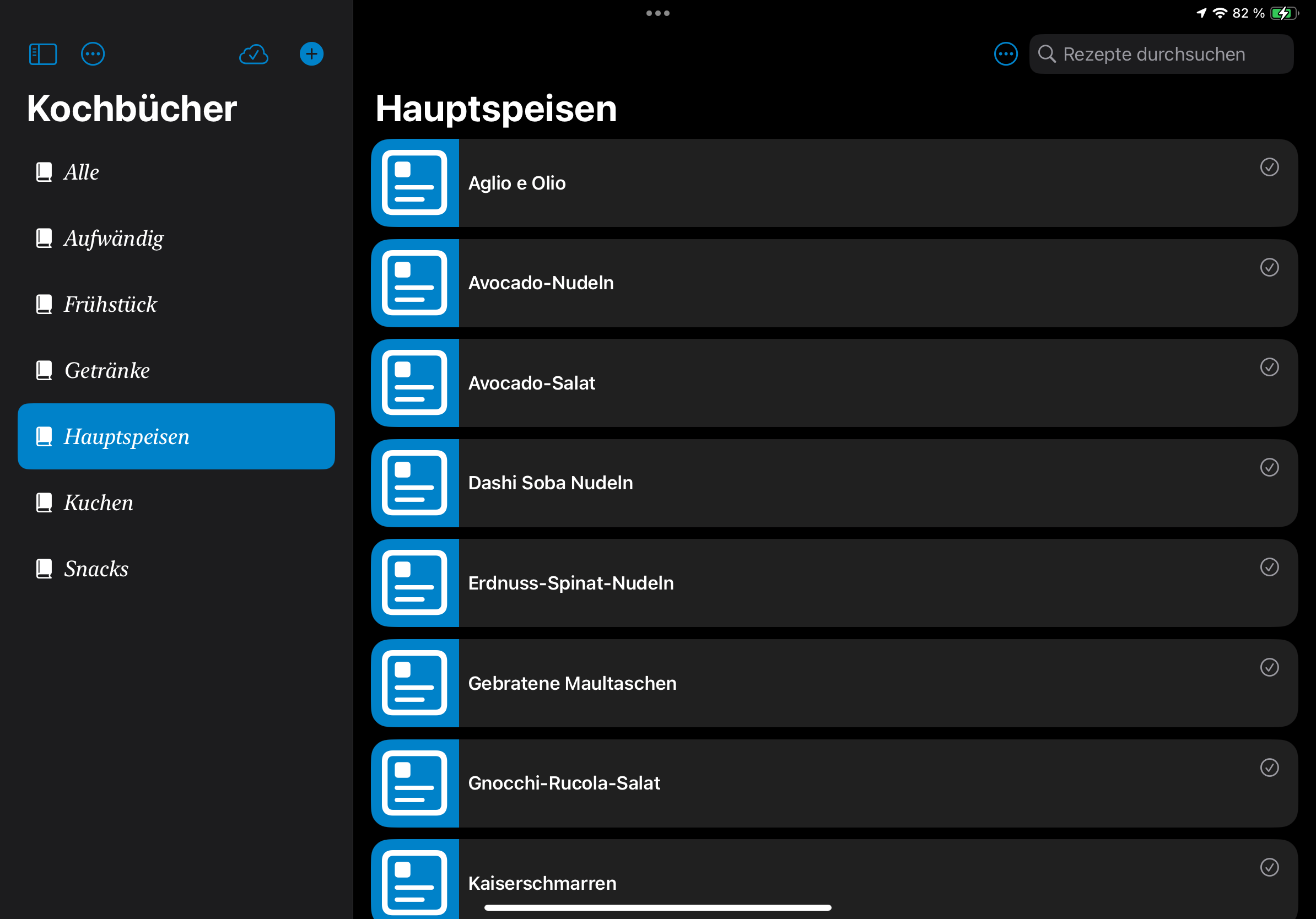Toggle the sidebar panel icon
The width and height of the screenshot is (1316, 919).
pos(43,55)
